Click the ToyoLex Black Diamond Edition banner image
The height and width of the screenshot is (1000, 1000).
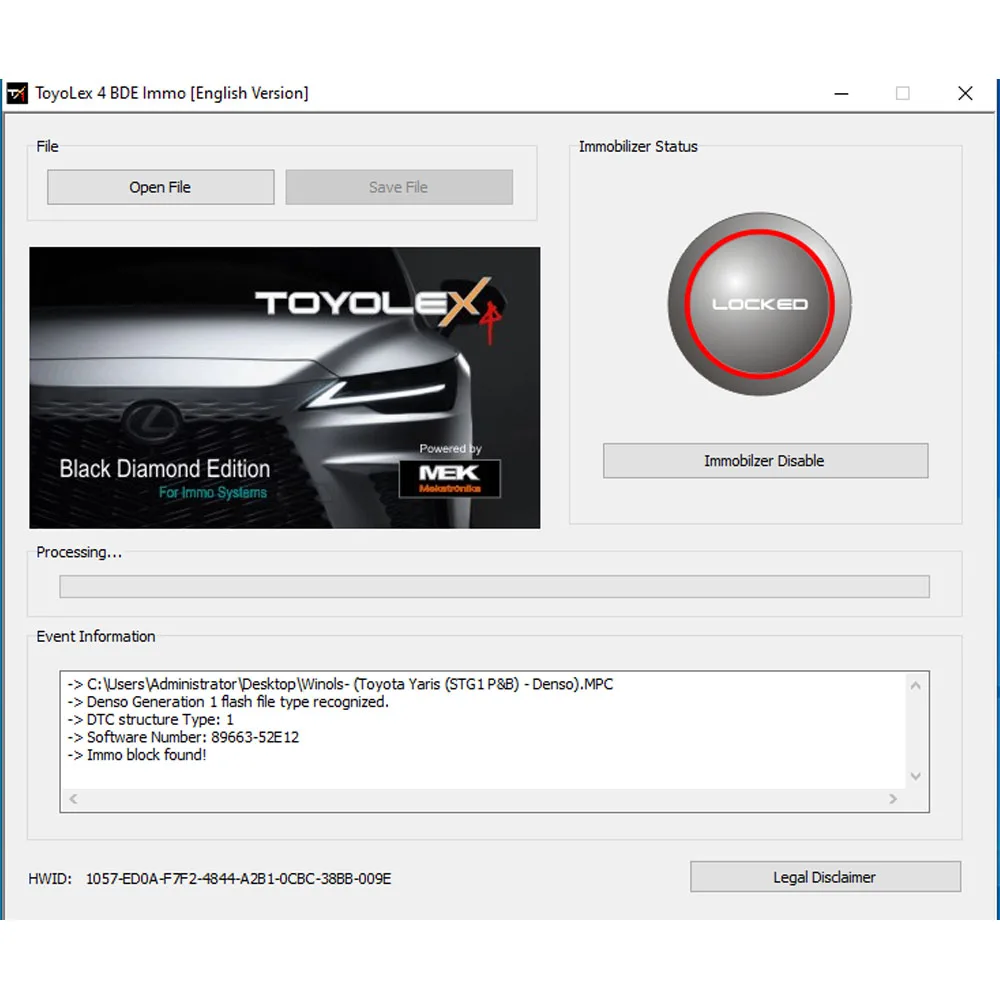(x=284, y=388)
